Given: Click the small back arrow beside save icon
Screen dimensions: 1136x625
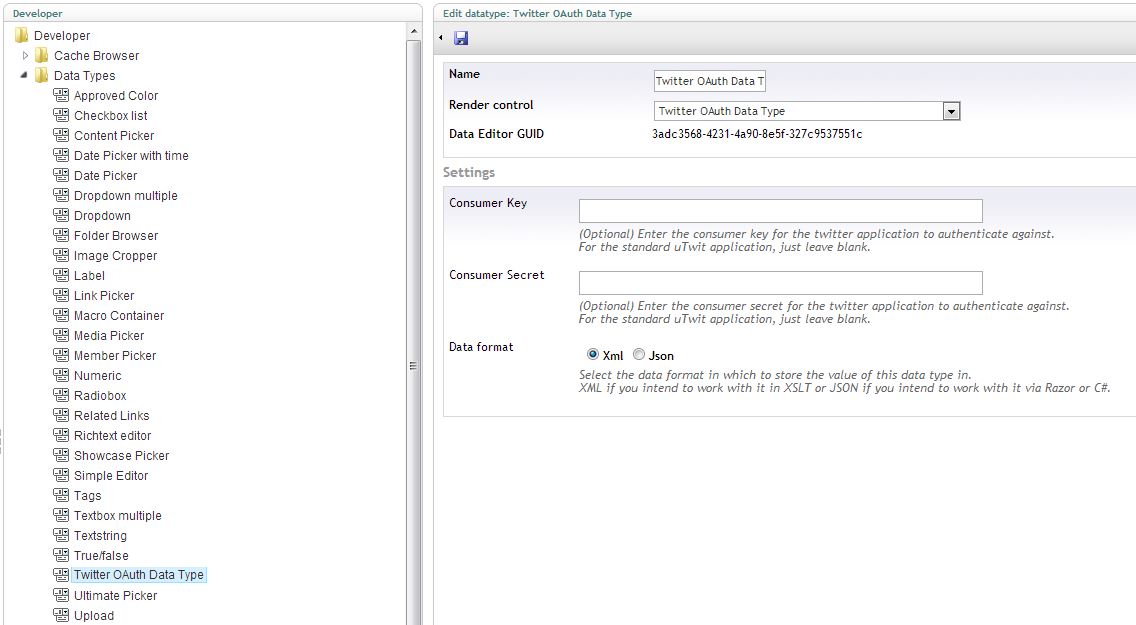Looking at the screenshot, I should [440, 38].
